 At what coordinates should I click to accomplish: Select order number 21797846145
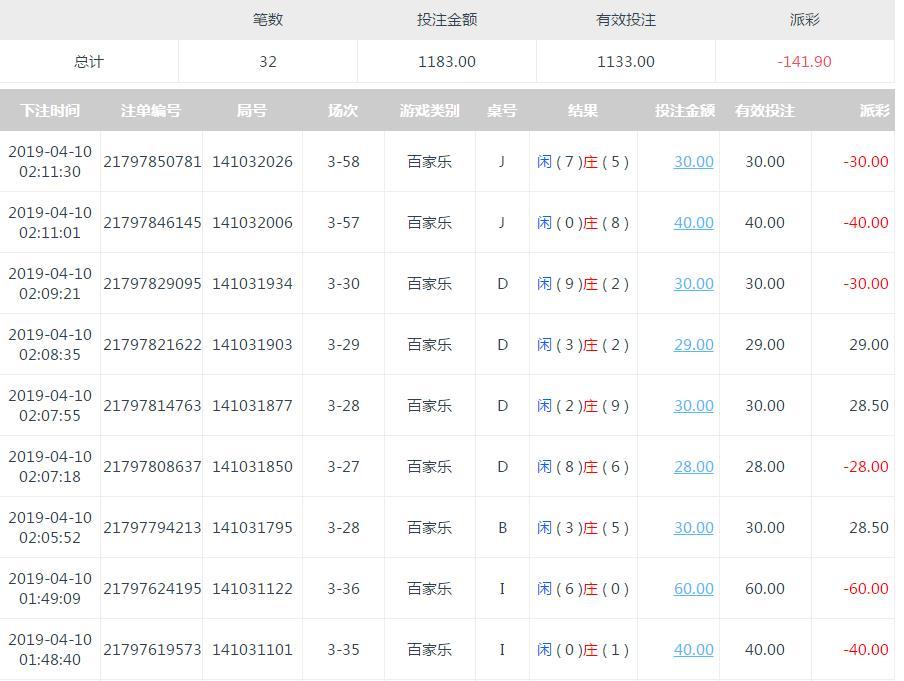click(x=152, y=223)
